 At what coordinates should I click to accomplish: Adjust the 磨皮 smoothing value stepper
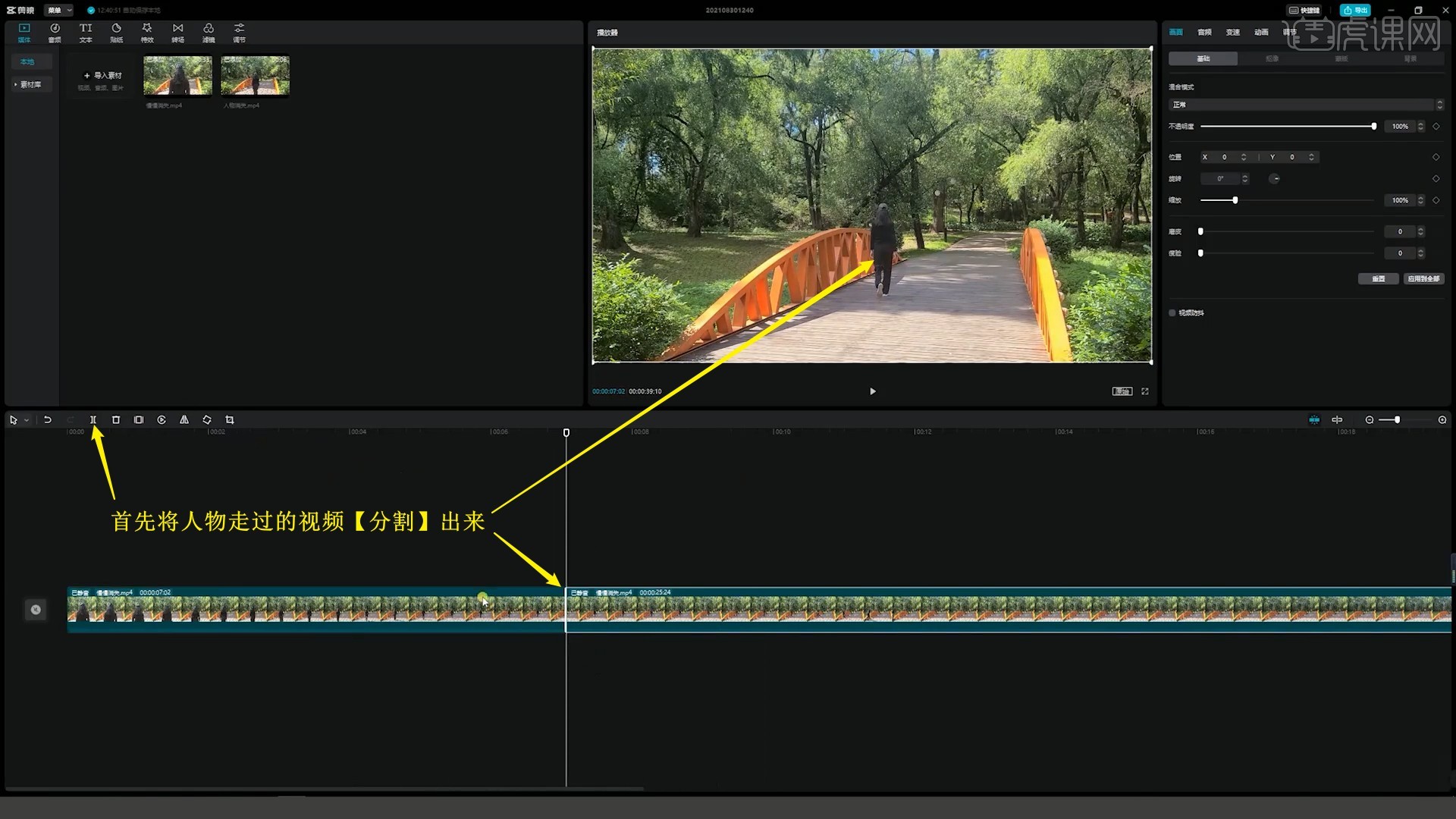pos(1421,231)
